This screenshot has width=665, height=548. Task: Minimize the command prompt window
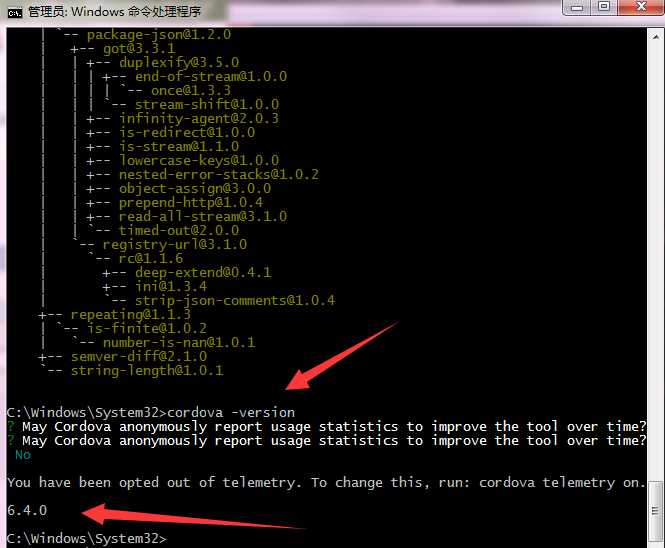pos(577,7)
